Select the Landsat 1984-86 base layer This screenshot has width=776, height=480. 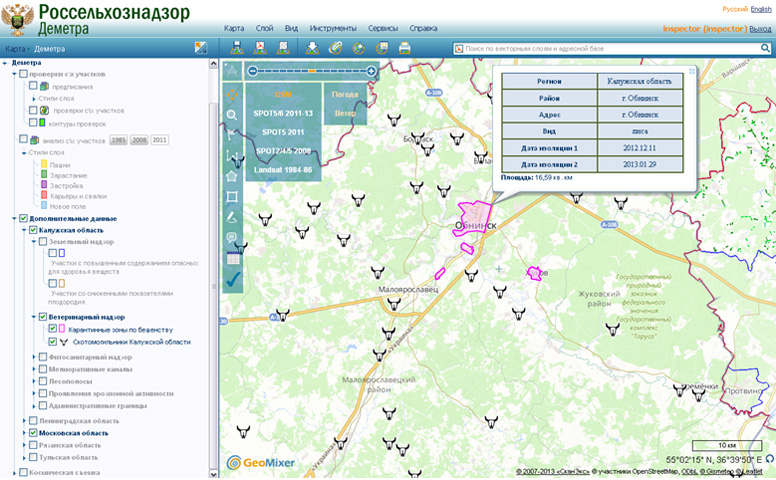tap(283, 170)
